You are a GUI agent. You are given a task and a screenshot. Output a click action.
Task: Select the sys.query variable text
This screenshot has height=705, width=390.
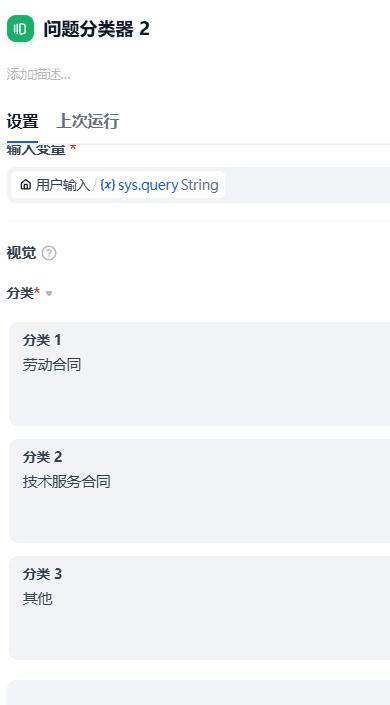point(148,185)
